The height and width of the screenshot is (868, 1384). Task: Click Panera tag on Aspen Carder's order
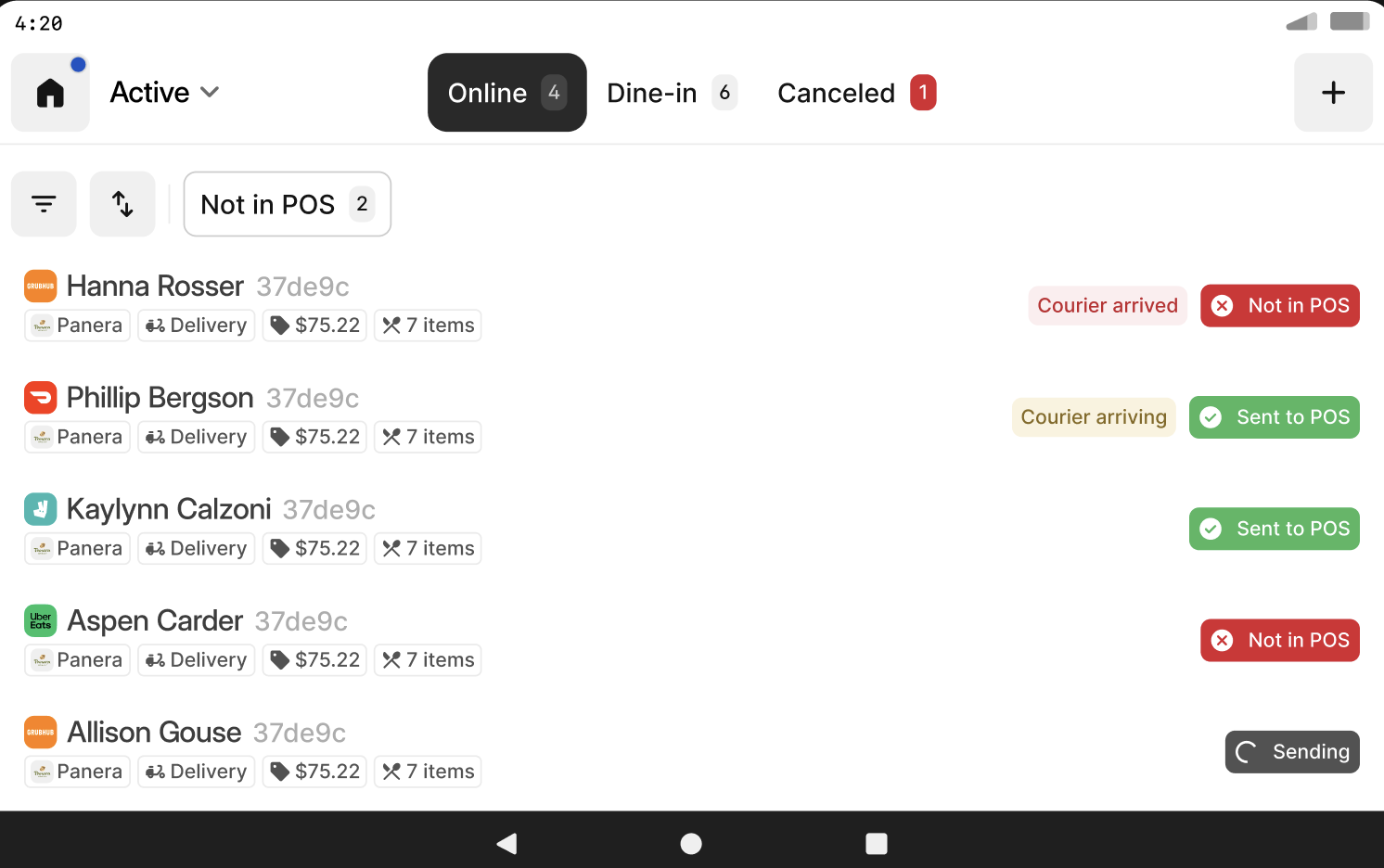click(77, 659)
